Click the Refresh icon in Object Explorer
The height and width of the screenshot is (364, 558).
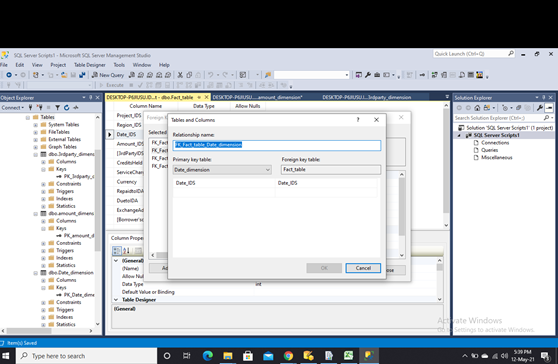click(67, 107)
